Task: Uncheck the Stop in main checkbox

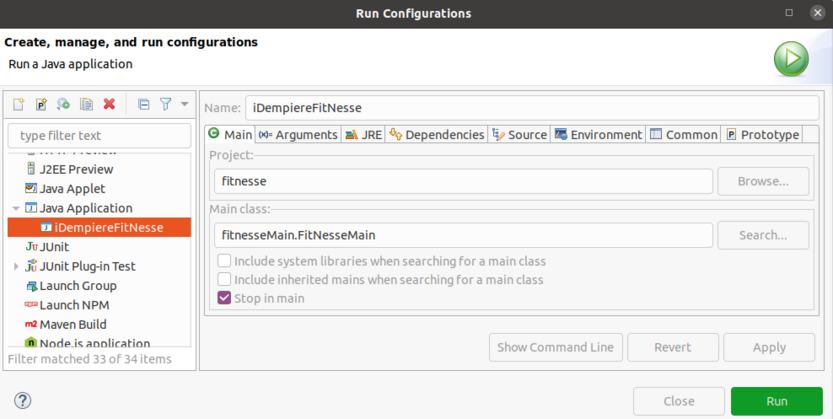Action: tap(225, 298)
